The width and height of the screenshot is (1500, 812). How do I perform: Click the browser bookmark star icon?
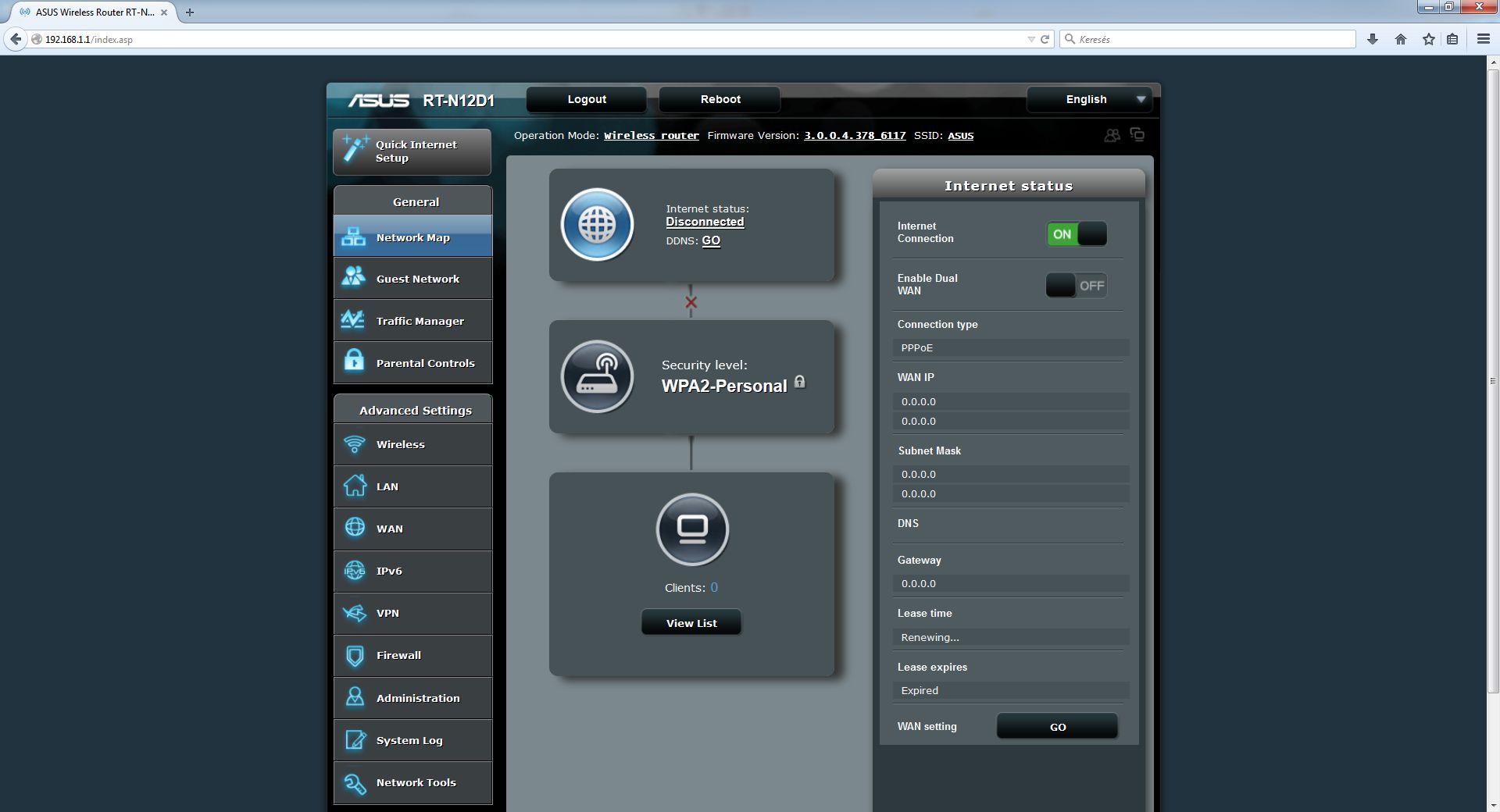pos(1428,39)
